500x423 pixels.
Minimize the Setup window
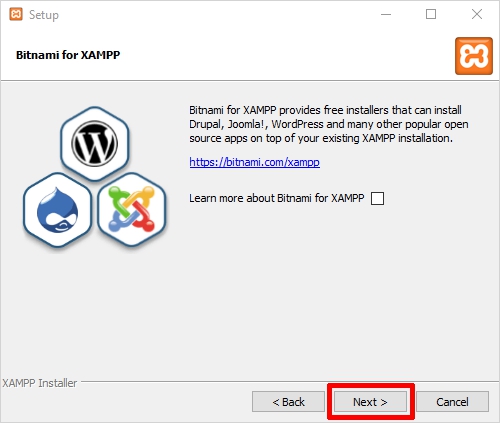(x=386, y=14)
